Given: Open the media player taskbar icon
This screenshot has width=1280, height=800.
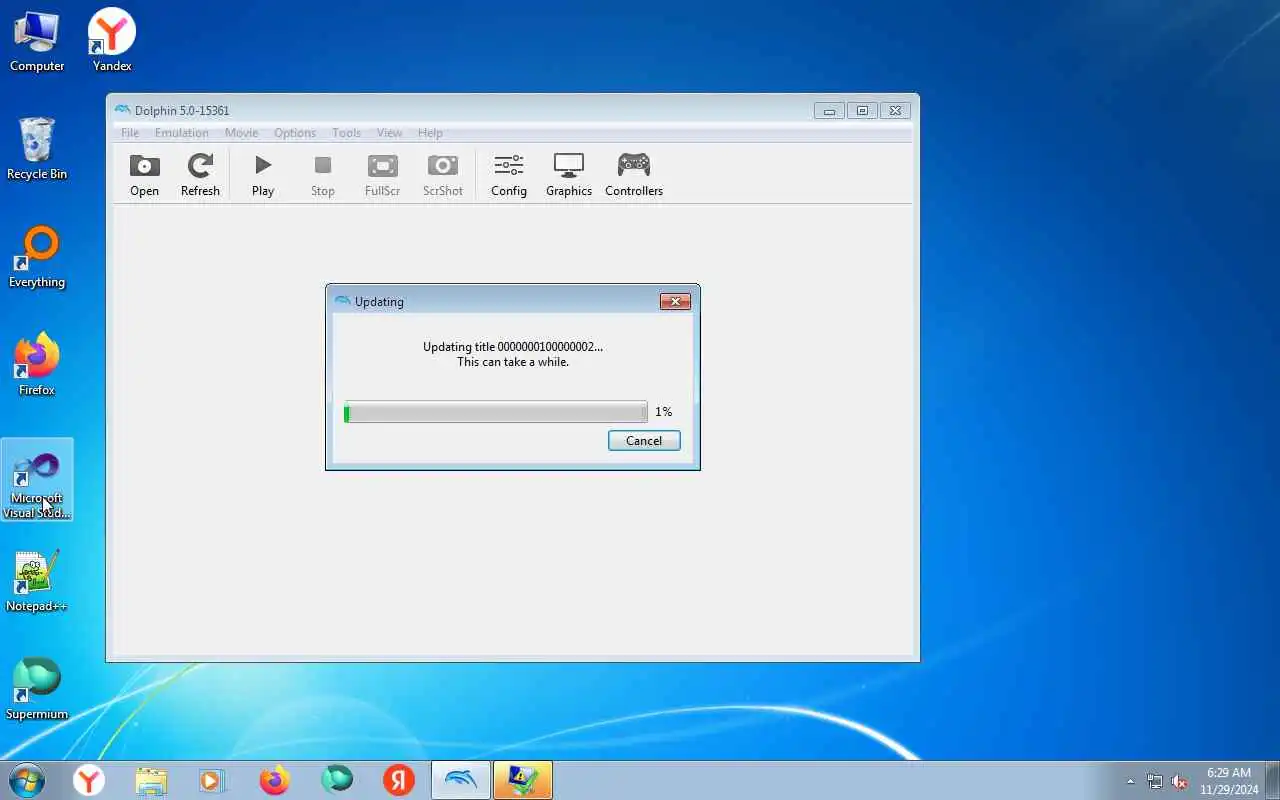Looking at the screenshot, I should click(x=212, y=780).
